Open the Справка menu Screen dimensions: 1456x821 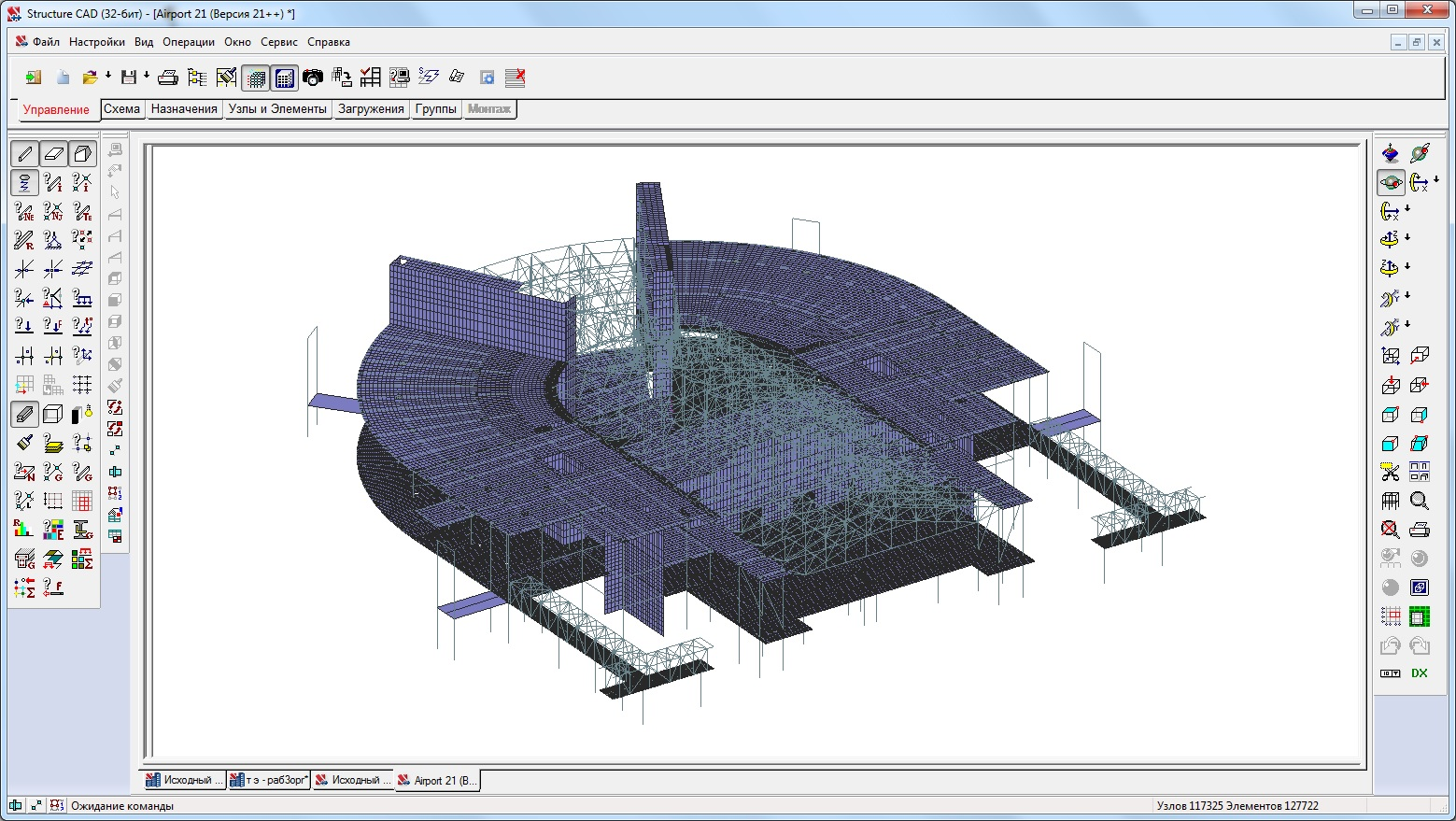click(x=328, y=42)
